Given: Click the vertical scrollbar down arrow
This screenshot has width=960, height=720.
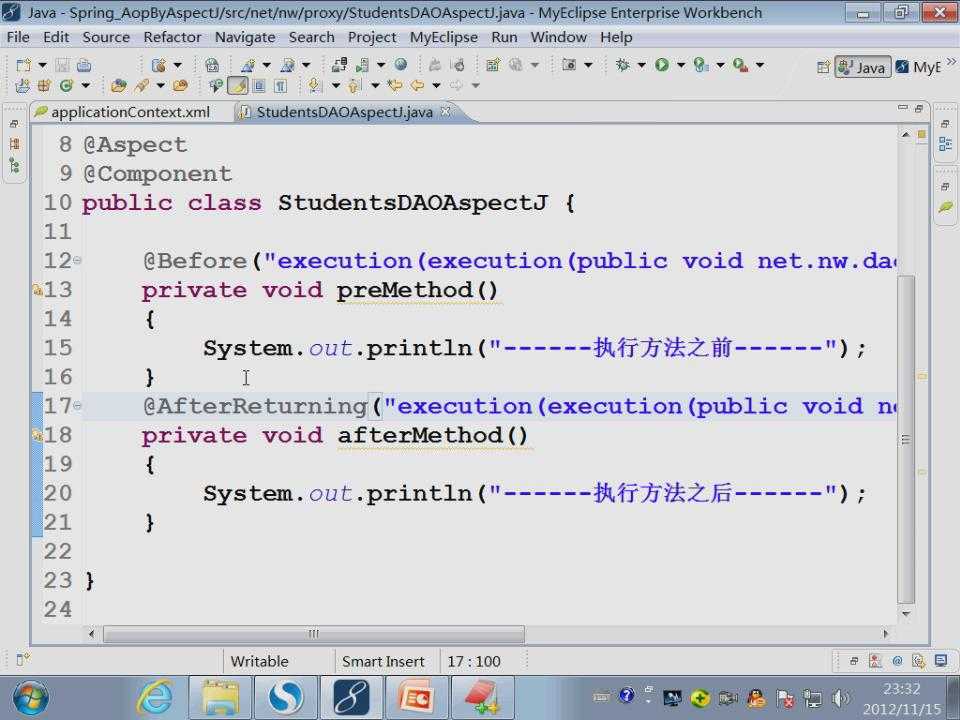Looking at the screenshot, I should pyautogui.click(x=906, y=613).
